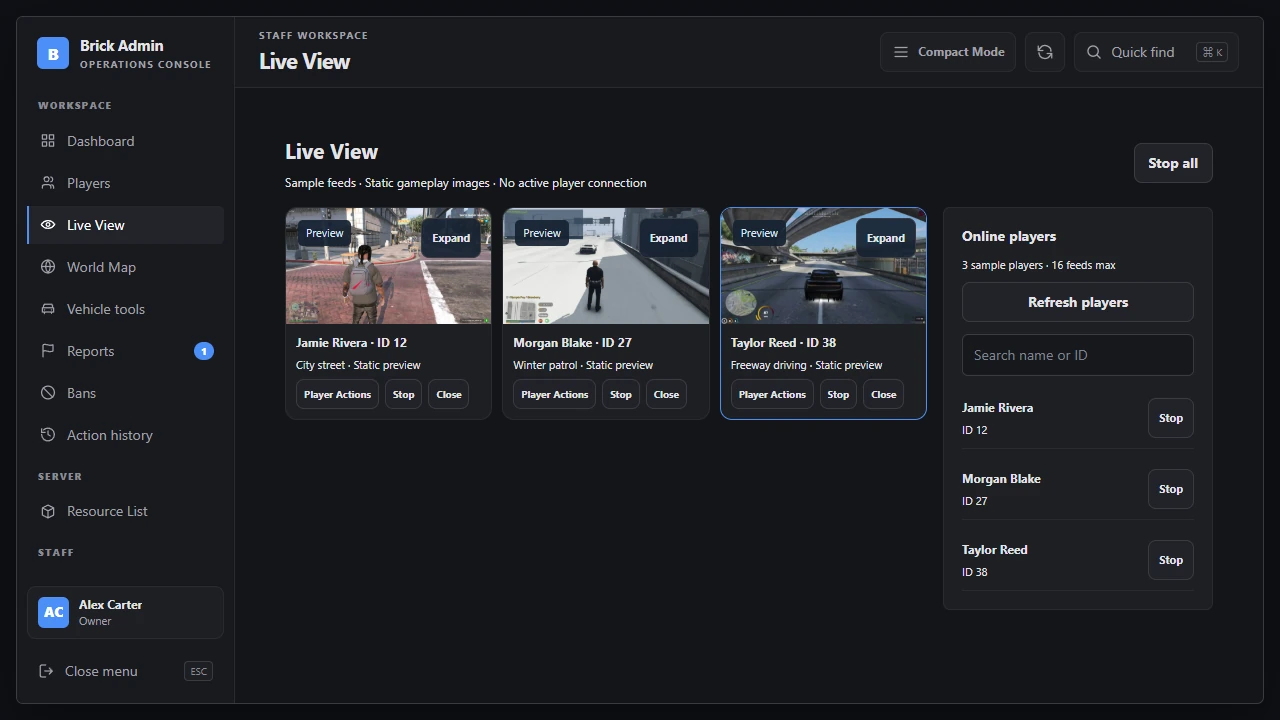Click the Search name or ID field
Screen dimensions: 1280x720
point(1078,355)
